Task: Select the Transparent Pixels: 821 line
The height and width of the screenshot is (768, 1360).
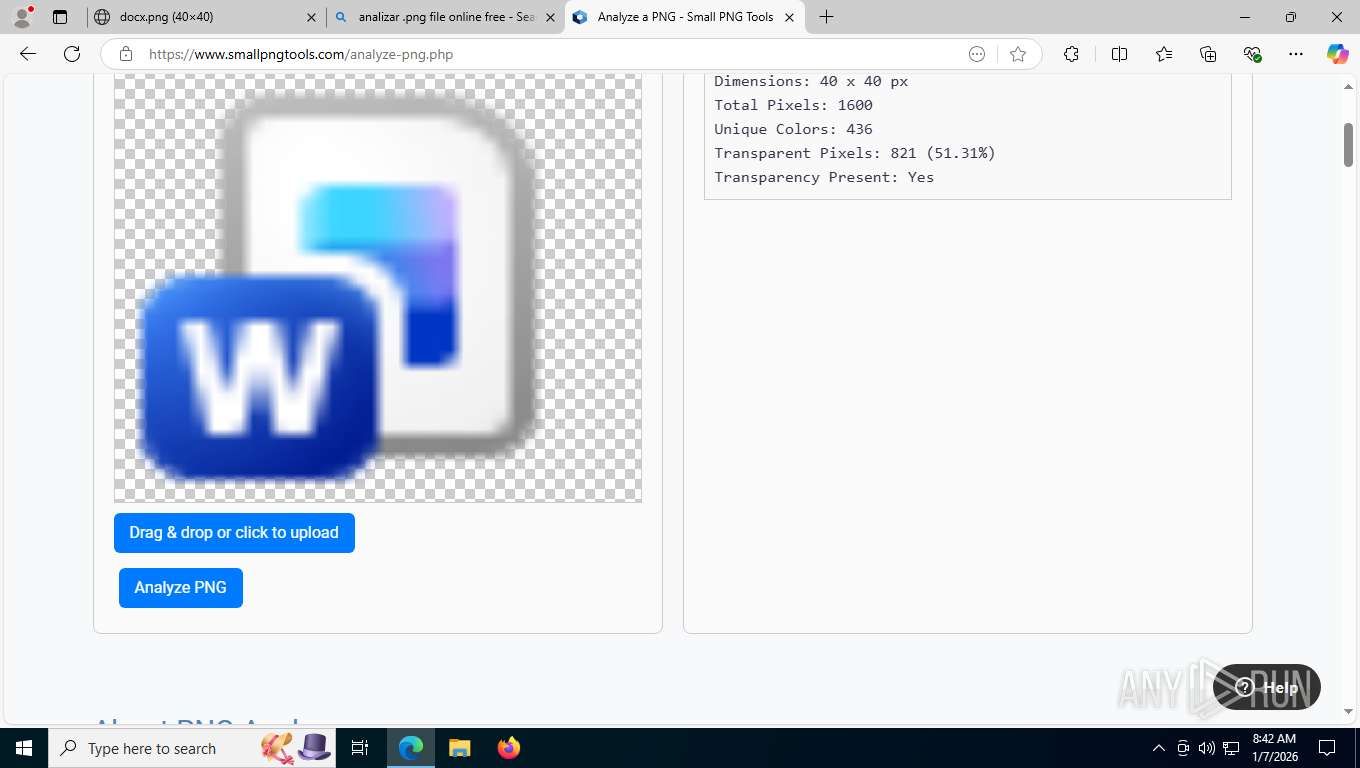Action: (x=855, y=153)
